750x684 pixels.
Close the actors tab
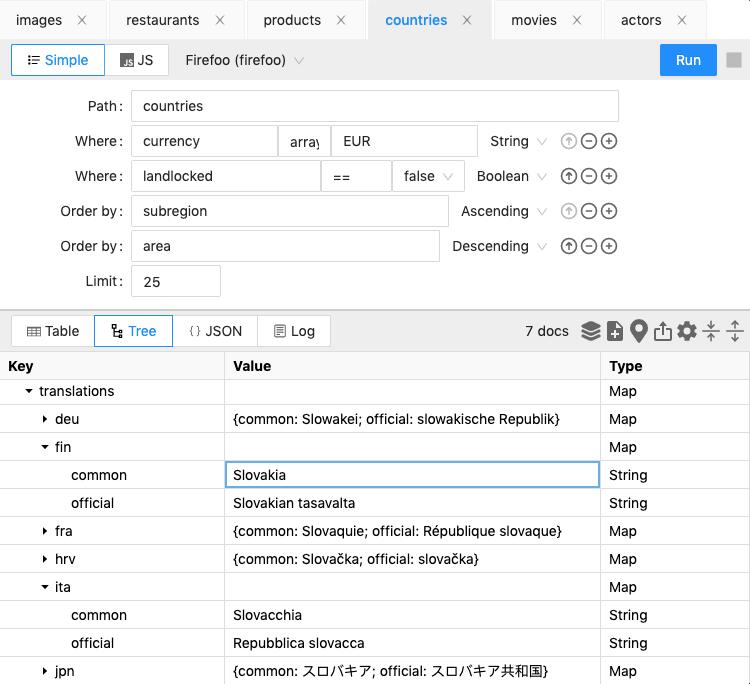tap(682, 20)
